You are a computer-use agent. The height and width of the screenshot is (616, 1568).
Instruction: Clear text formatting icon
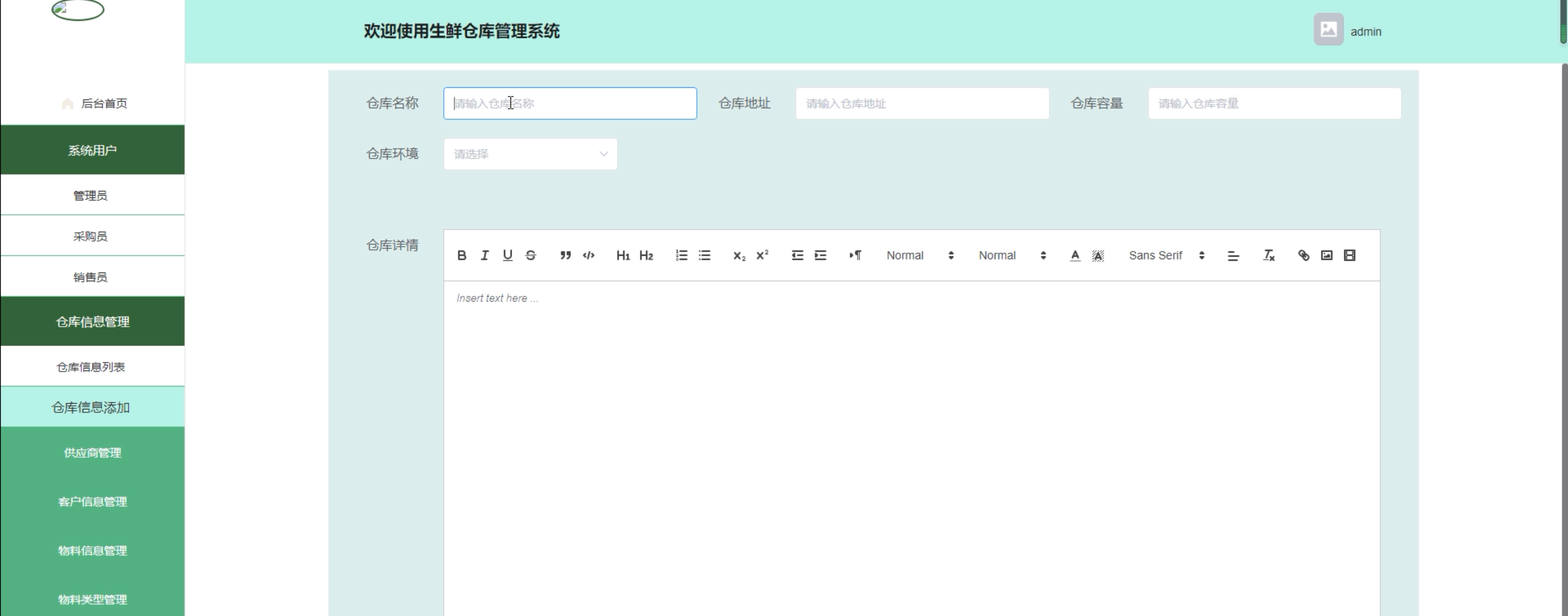point(1268,256)
